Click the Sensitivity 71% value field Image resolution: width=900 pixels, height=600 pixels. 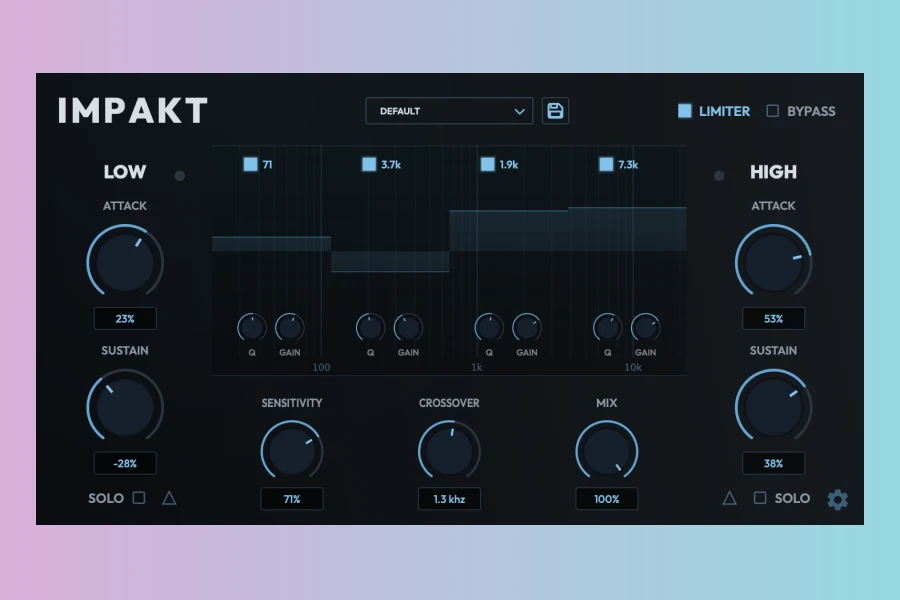coord(292,499)
